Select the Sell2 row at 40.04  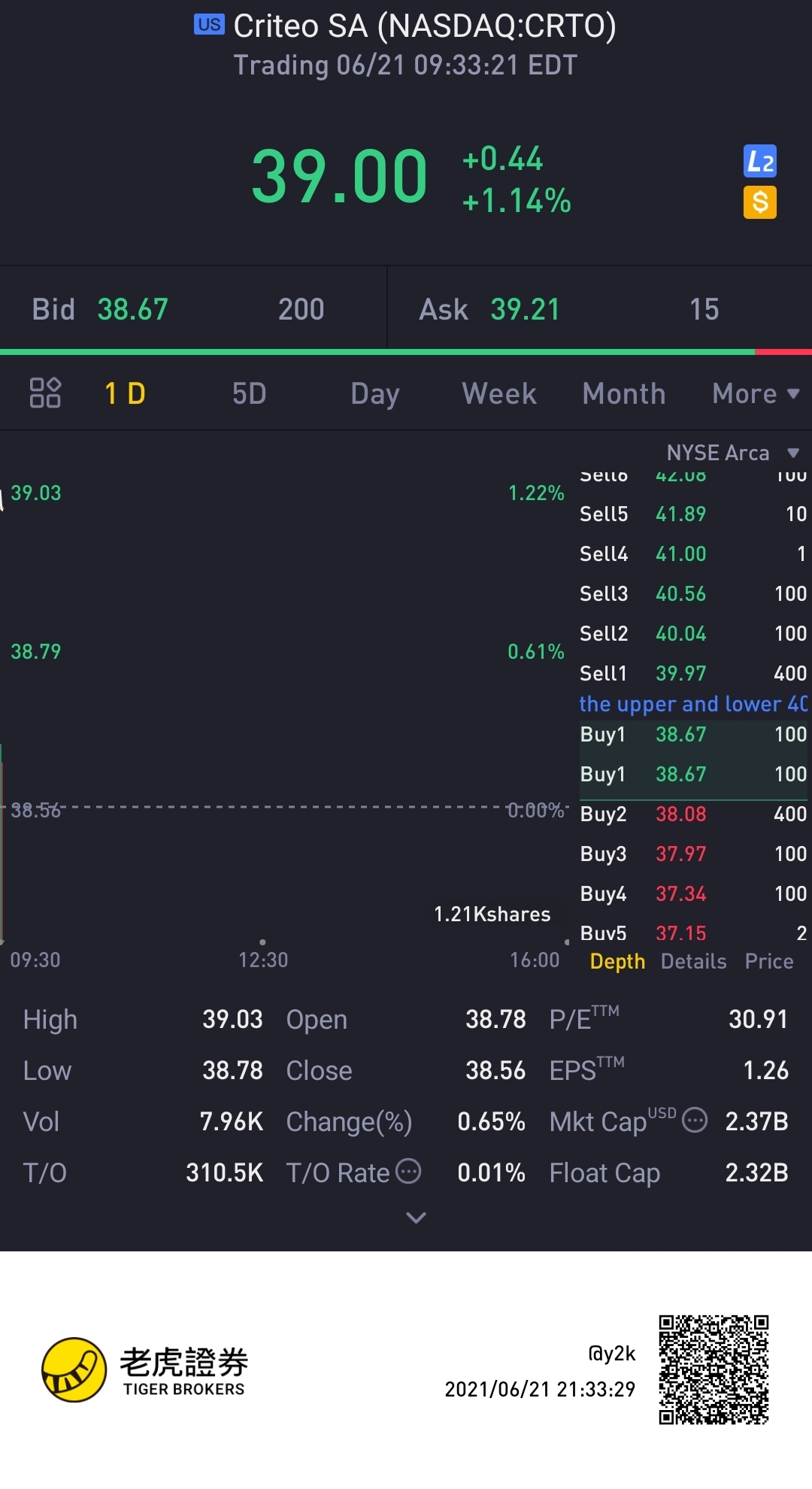click(693, 634)
